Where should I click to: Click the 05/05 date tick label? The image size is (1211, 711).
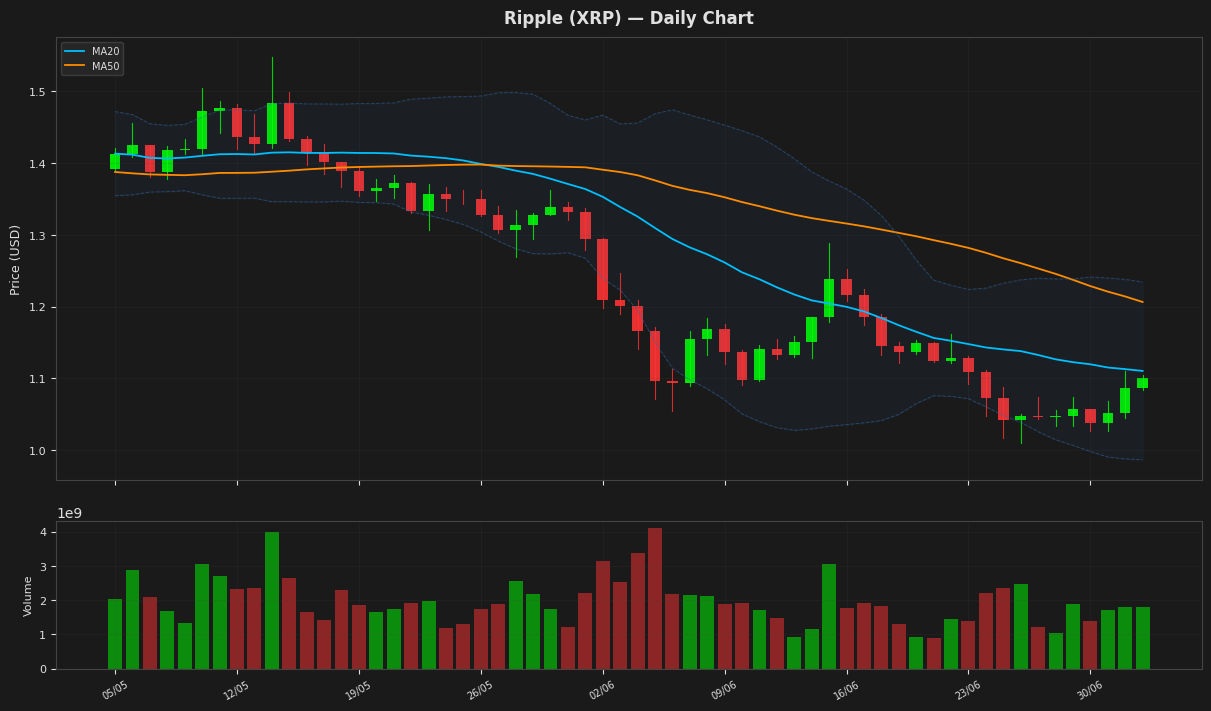[115, 690]
